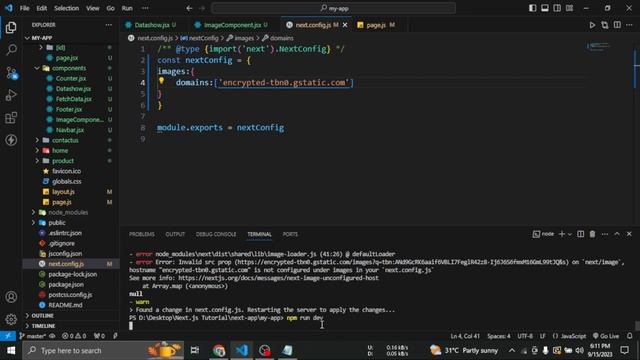
Task: Click the errors and warnings count
Action: point(74,336)
